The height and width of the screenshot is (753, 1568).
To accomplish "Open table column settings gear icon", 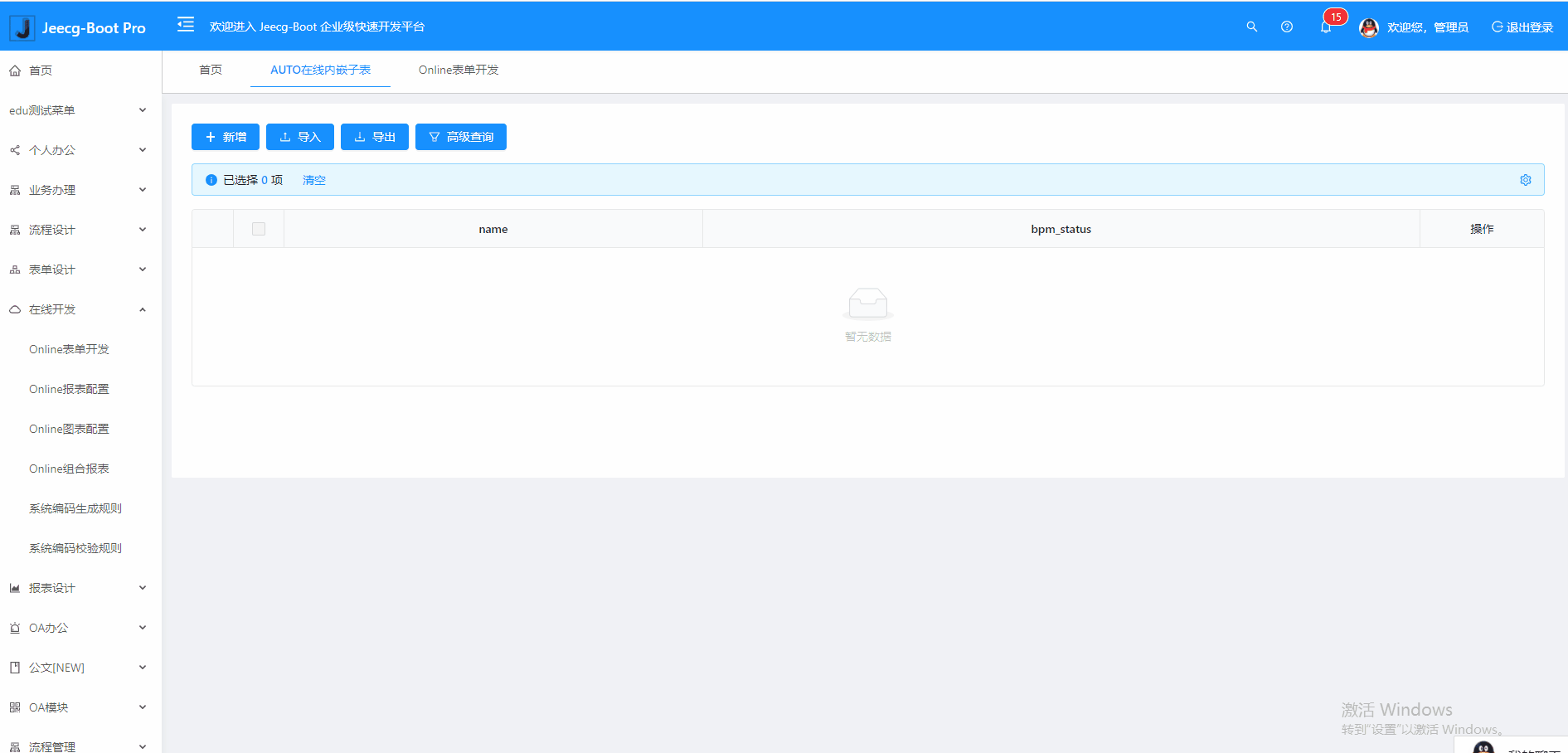I will pos(1526,180).
